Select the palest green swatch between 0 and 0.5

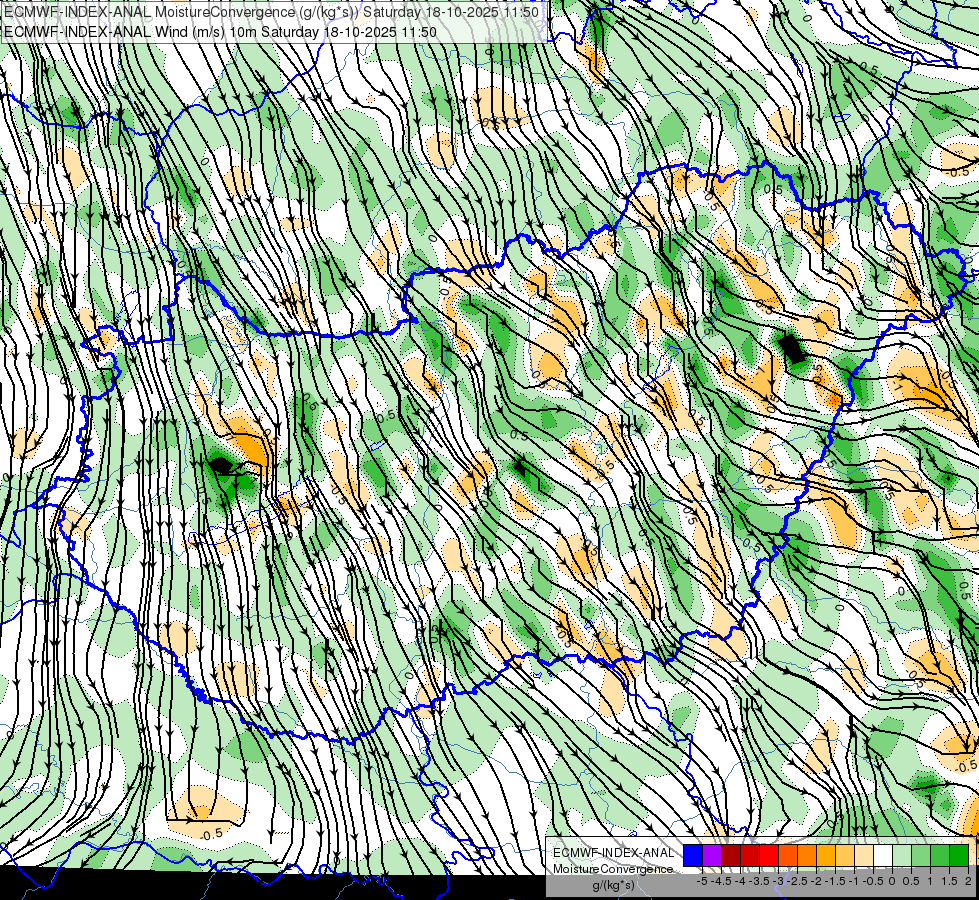coord(902,855)
